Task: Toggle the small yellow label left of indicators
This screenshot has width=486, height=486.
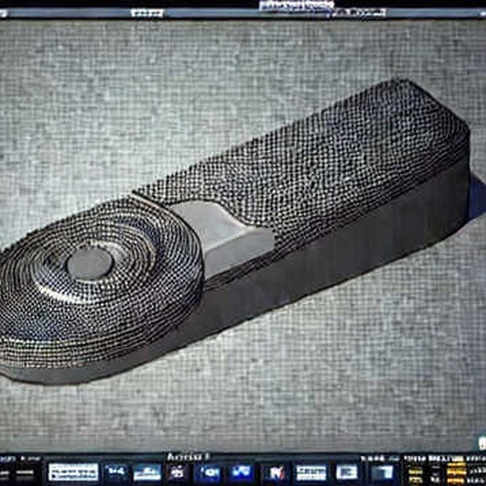Action: 416,472
